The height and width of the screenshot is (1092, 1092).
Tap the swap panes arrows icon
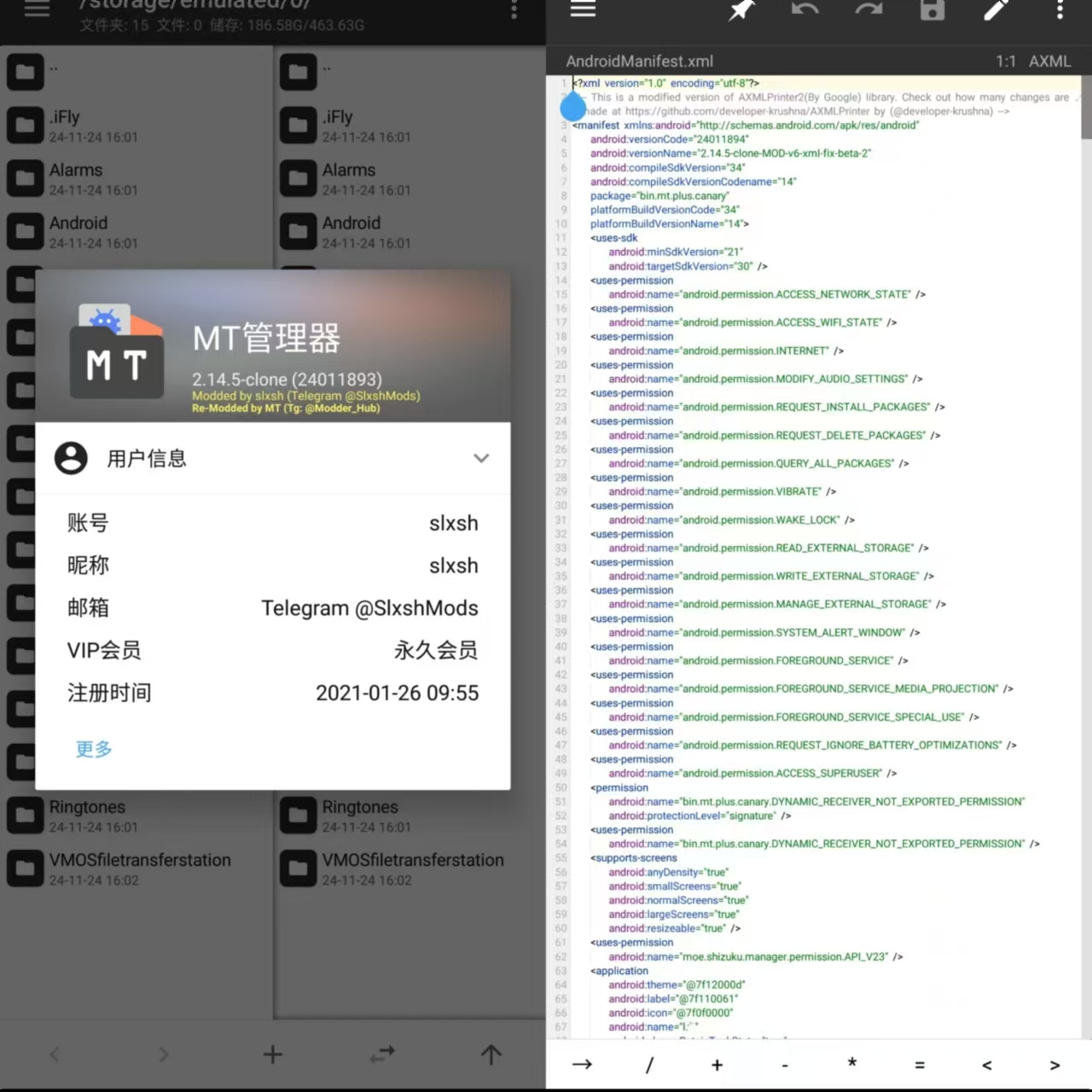pyautogui.click(x=382, y=1054)
